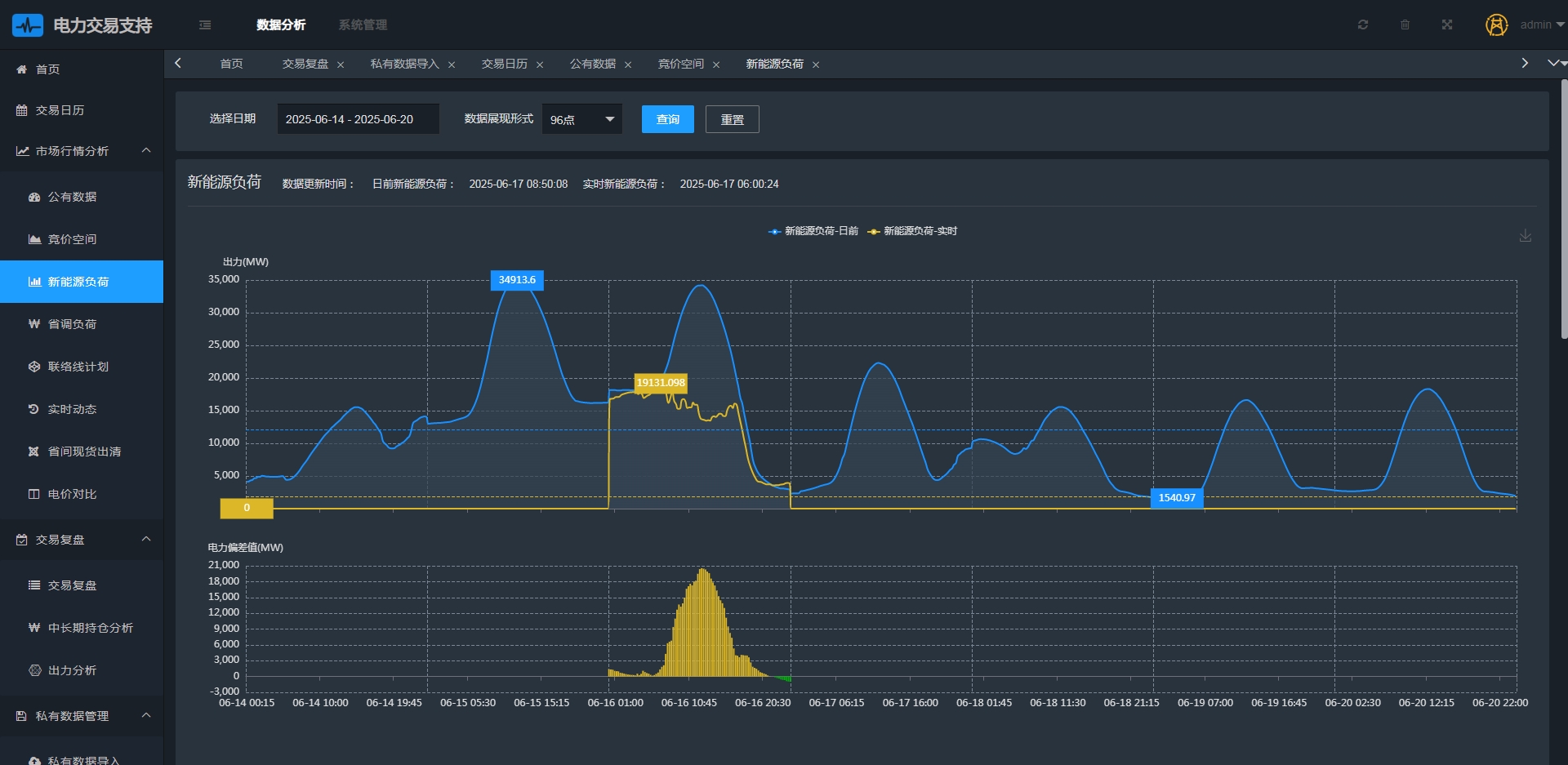Click the icon beside 省间现货出清
Screen dimensions: 1568x765
tap(34, 451)
